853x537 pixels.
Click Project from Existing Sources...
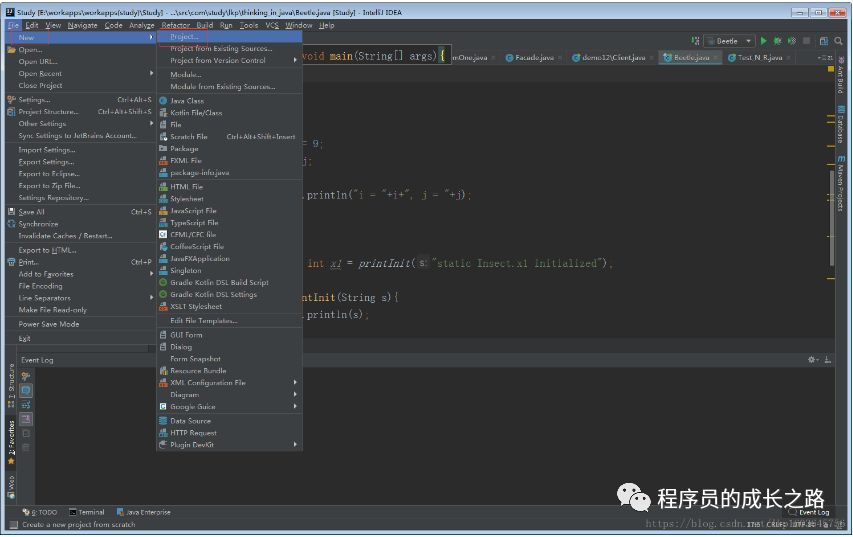tap(229, 48)
